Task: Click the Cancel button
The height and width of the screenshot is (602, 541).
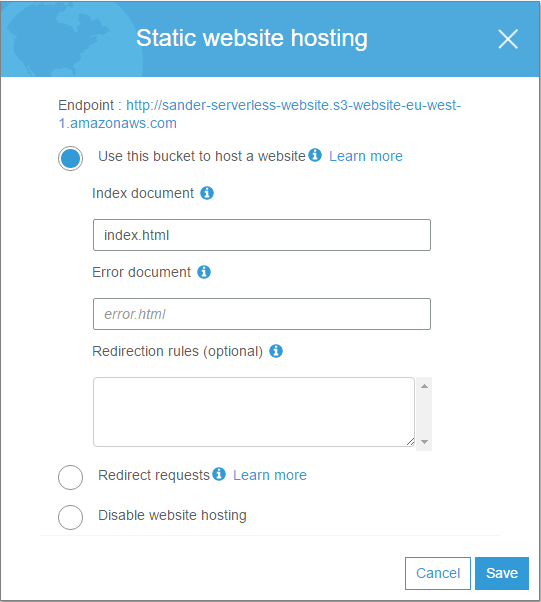Action: pyautogui.click(x=438, y=573)
